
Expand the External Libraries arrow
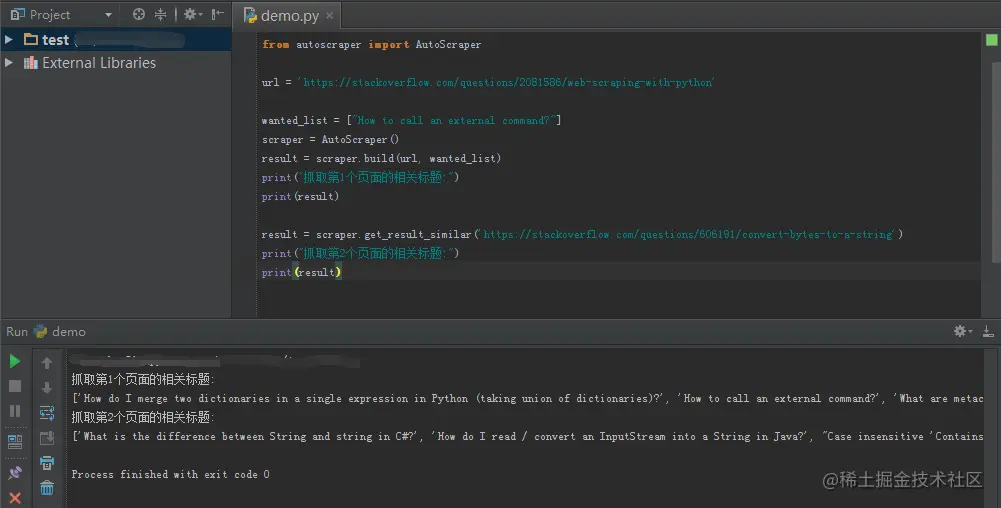click(x=9, y=63)
